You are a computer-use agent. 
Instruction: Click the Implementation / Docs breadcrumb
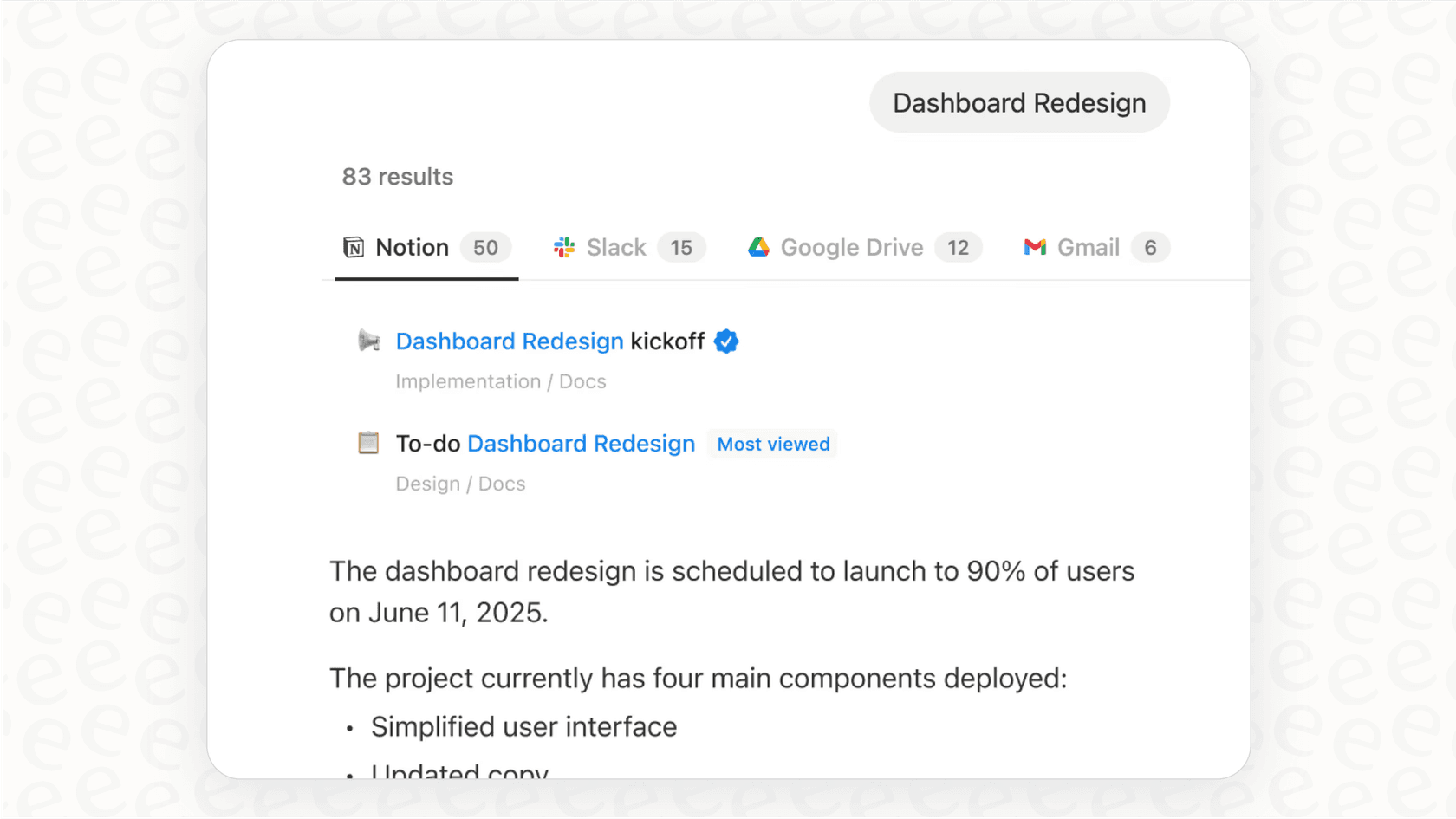pyautogui.click(x=501, y=381)
